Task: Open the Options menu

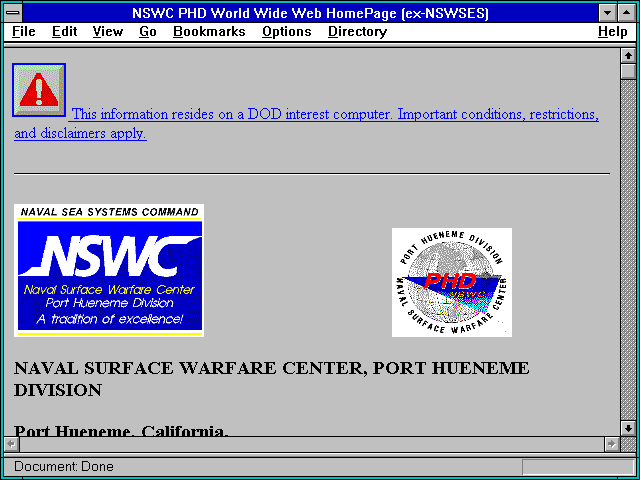Action: point(287,32)
